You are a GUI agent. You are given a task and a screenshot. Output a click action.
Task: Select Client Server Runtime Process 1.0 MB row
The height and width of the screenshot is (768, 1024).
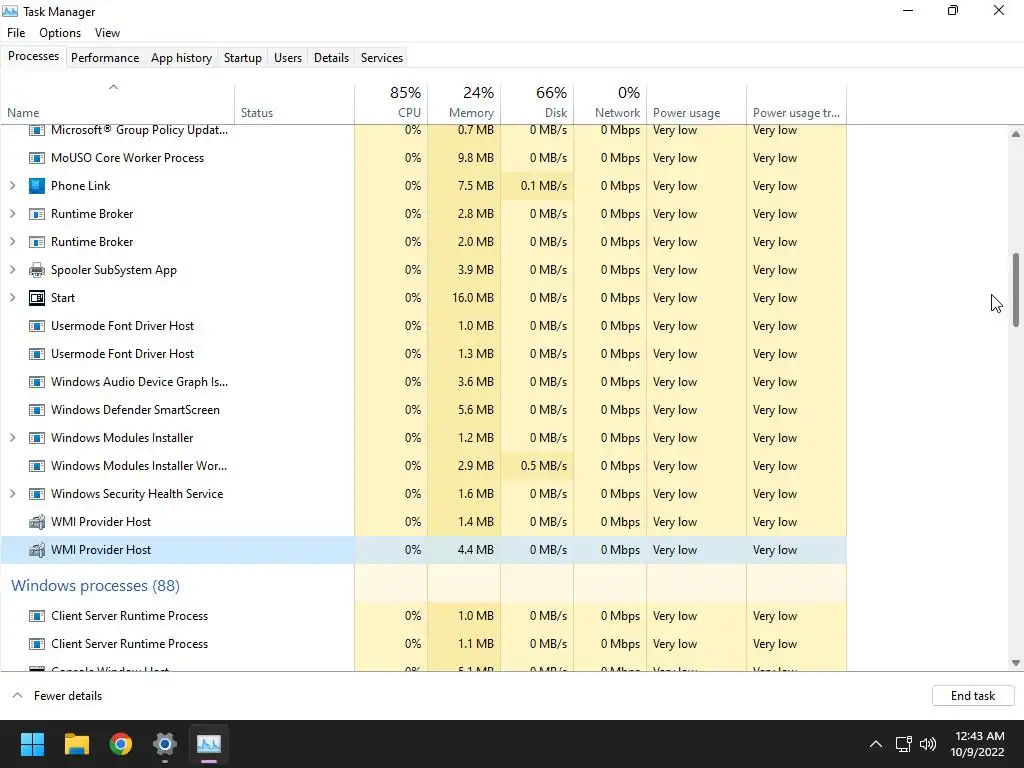coord(424,616)
